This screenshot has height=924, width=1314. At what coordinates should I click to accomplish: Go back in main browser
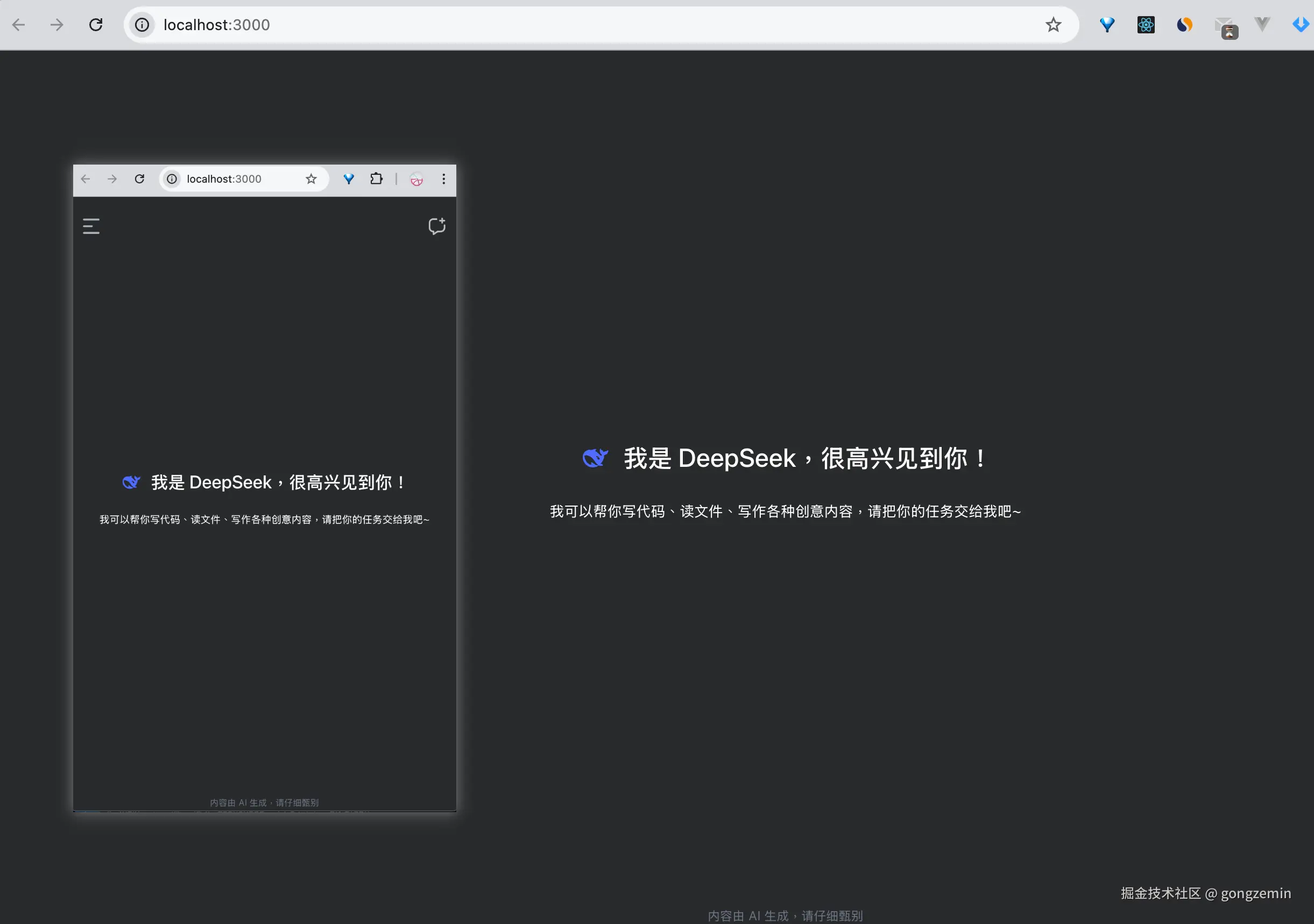coord(19,25)
